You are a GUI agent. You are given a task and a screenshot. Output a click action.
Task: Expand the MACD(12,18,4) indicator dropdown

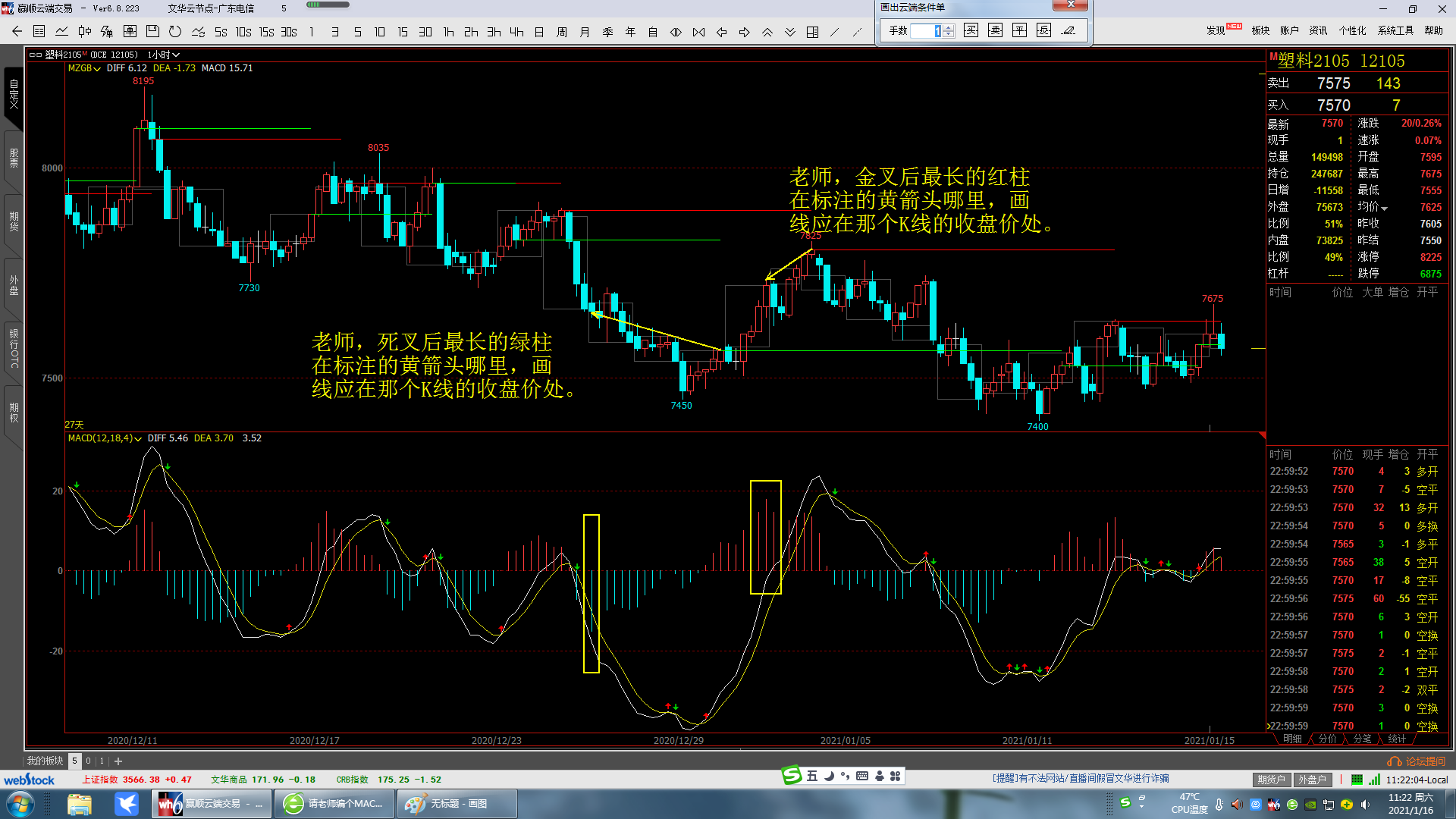click(138, 438)
